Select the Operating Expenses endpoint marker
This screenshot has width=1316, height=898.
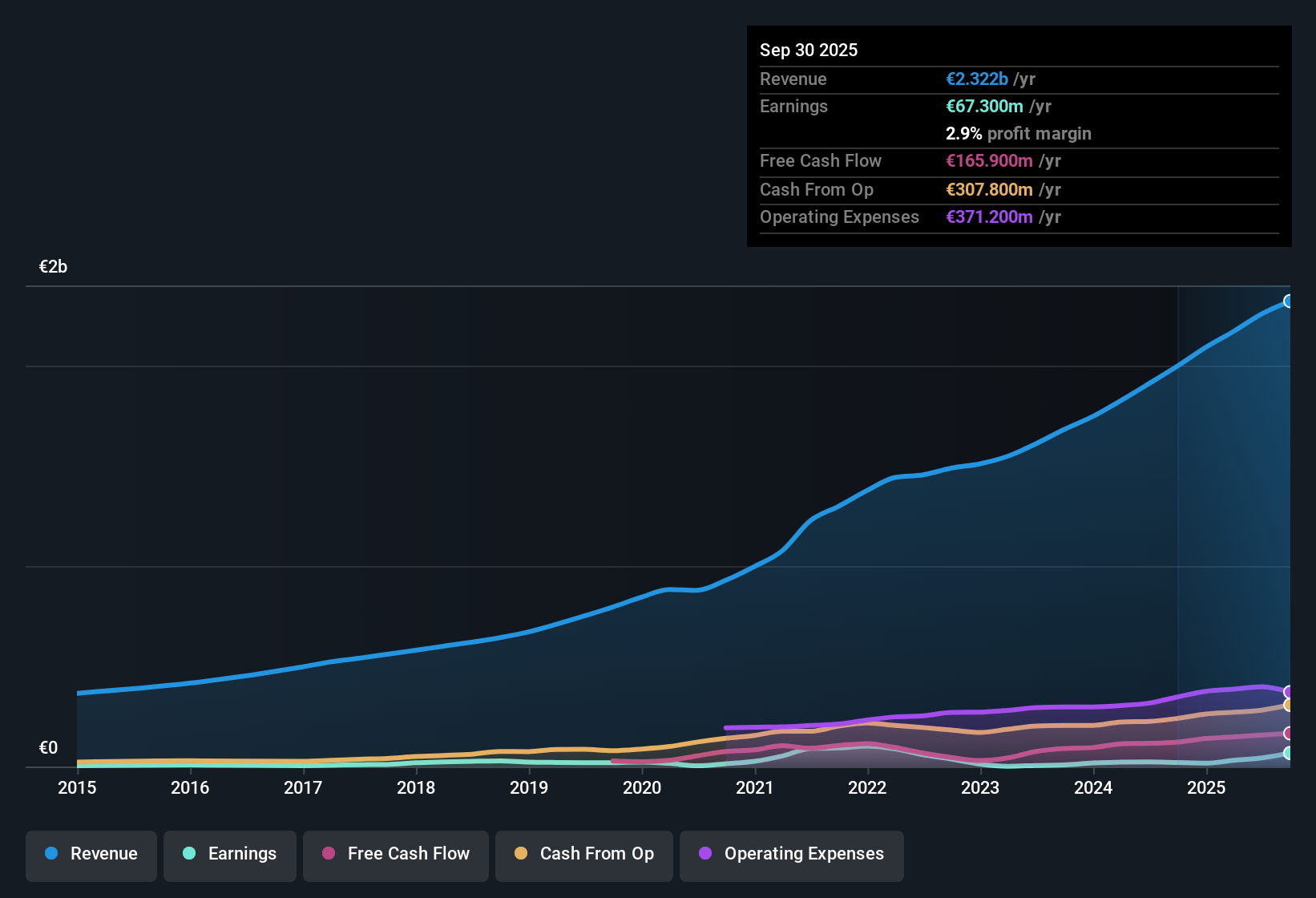coord(1289,691)
